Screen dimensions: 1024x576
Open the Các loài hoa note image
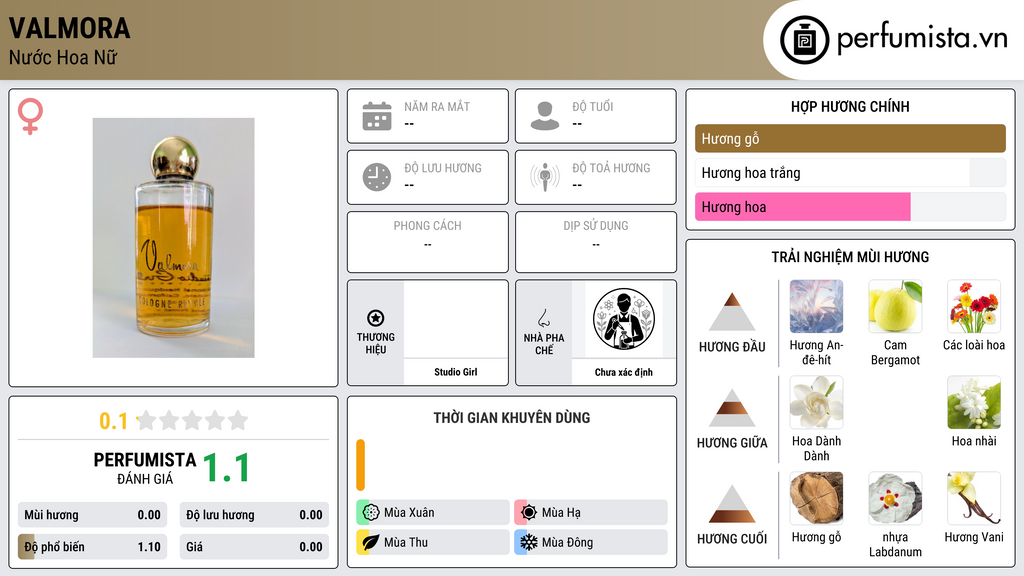click(x=974, y=306)
